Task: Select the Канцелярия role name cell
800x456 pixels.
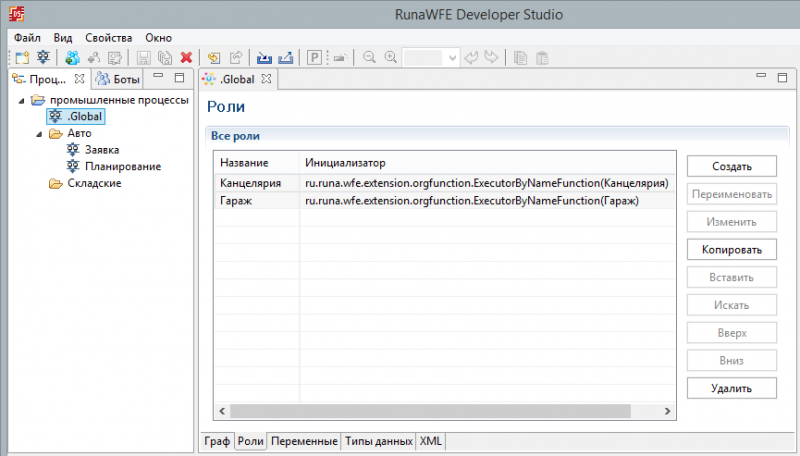Action: tap(257, 183)
